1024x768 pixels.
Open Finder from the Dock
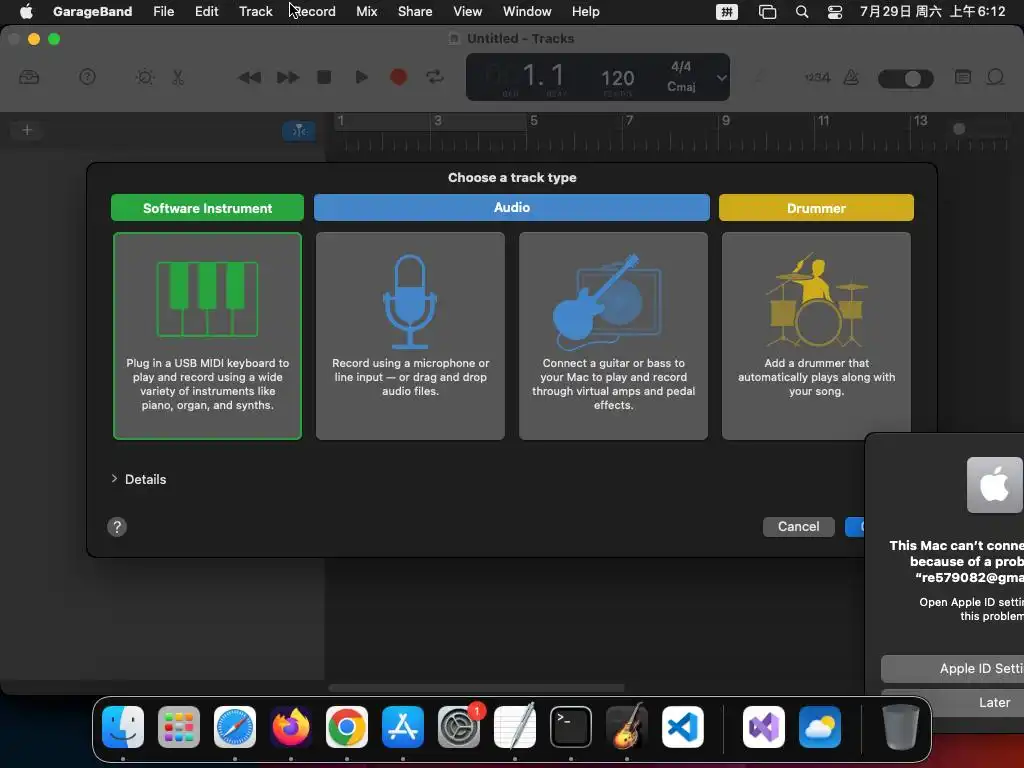coord(123,727)
